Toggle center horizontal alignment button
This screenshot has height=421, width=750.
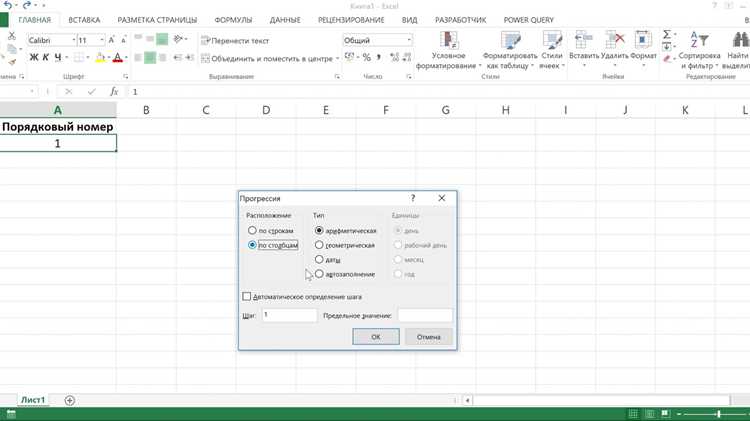[150, 58]
